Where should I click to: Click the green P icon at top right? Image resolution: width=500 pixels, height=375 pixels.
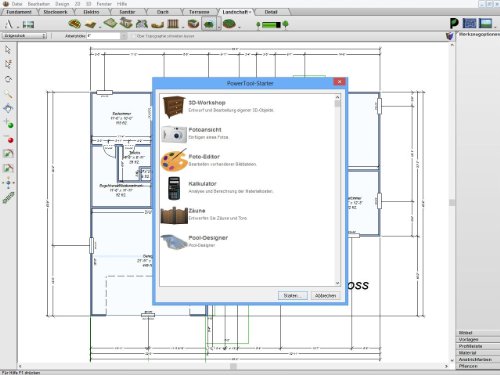(x=454, y=23)
